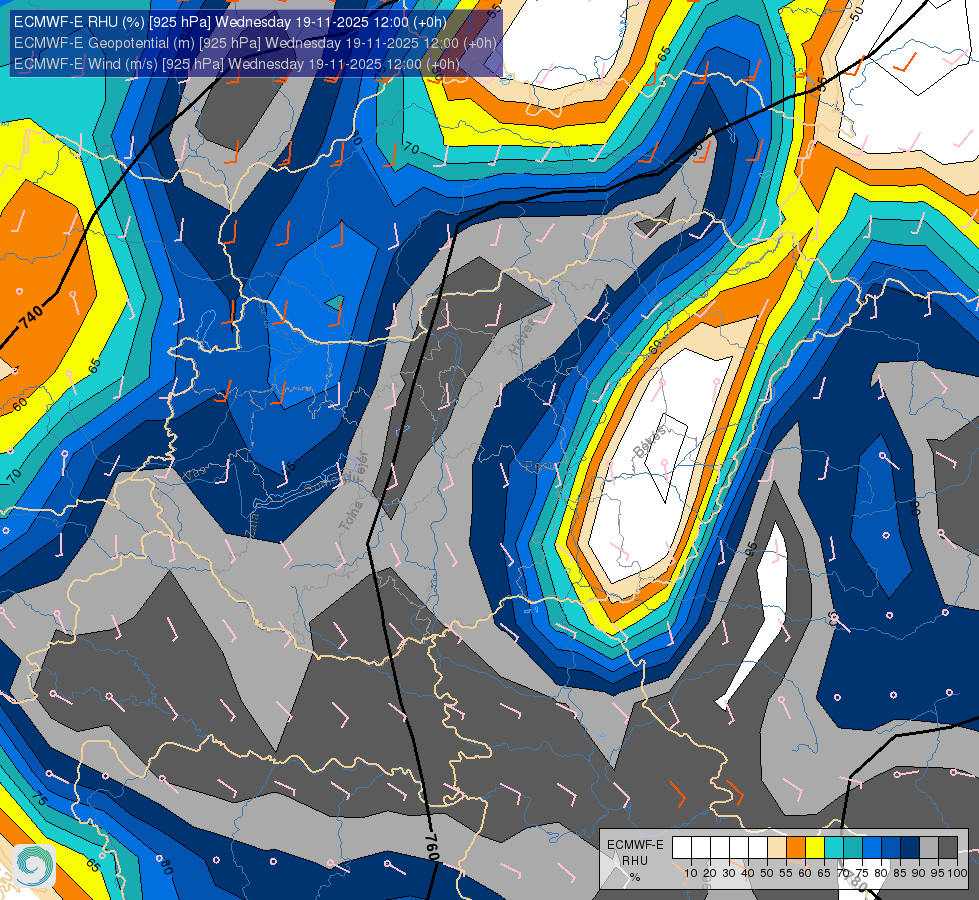The image size is (979, 900).
Task: Click the dark gray 95–100 legend swatch
Action: [948, 848]
